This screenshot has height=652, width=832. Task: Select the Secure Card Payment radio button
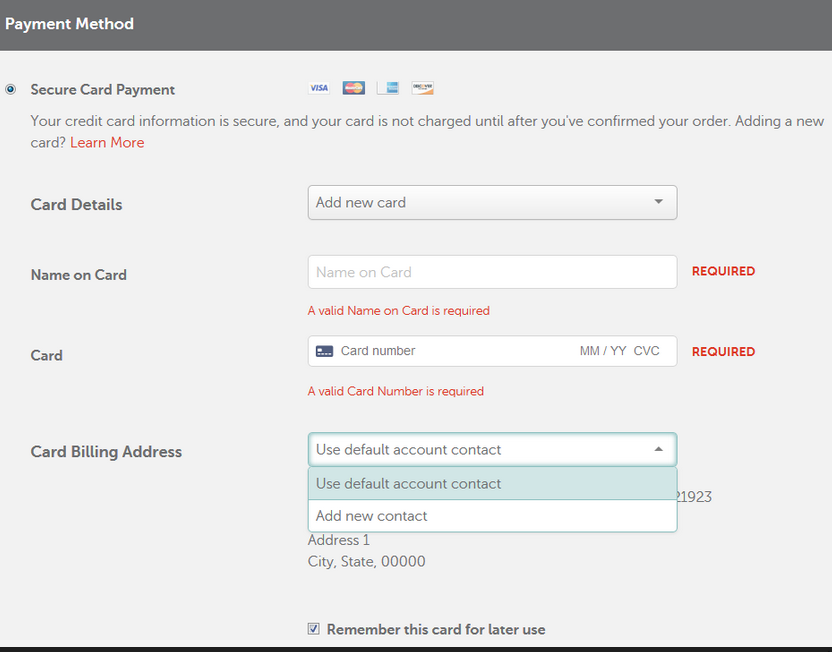click(x=10, y=89)
